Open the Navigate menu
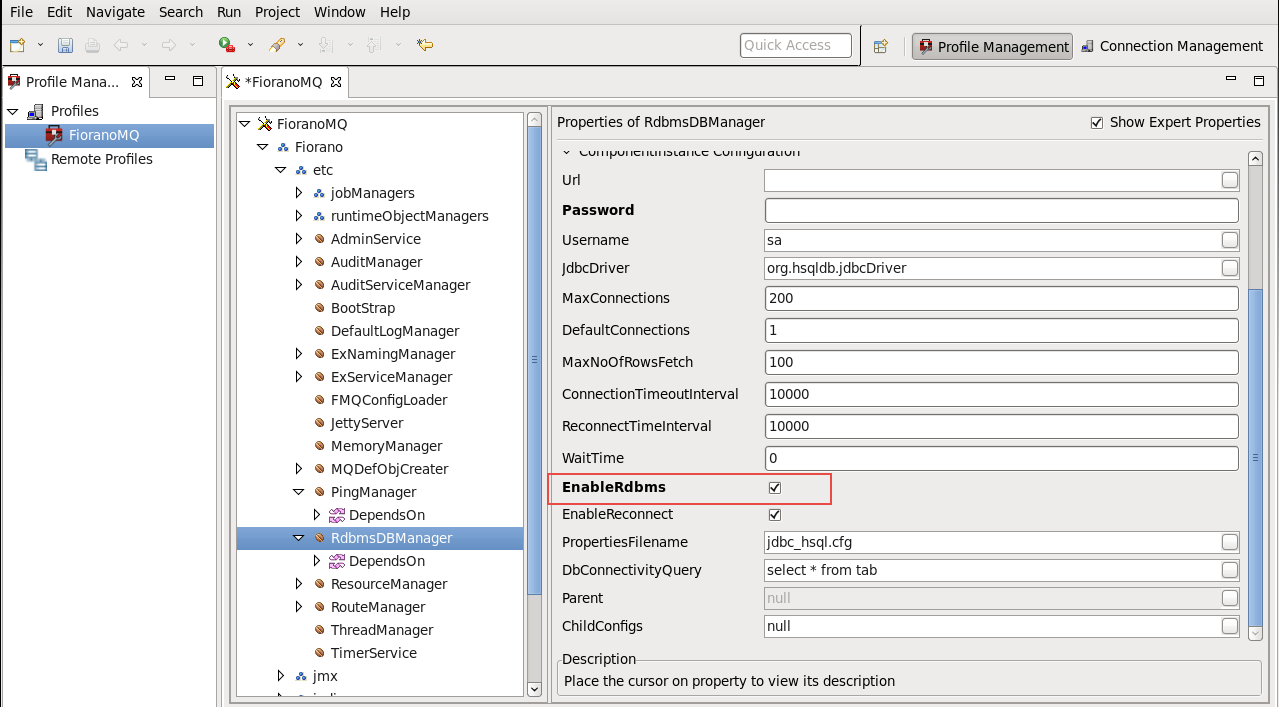The width and height of the screenshot is (1279, 707). tap(115, 12)
